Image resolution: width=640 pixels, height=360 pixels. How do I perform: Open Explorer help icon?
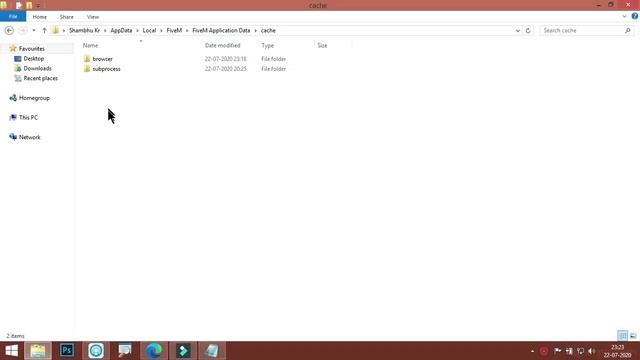point(635,16)
